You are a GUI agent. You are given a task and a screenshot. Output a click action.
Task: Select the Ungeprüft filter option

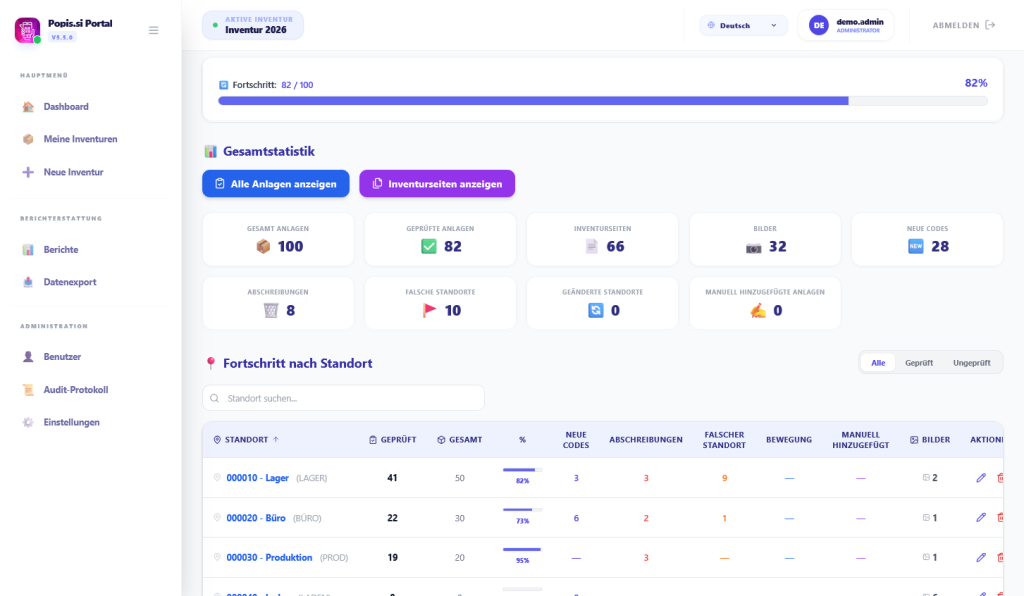(971, 363)
